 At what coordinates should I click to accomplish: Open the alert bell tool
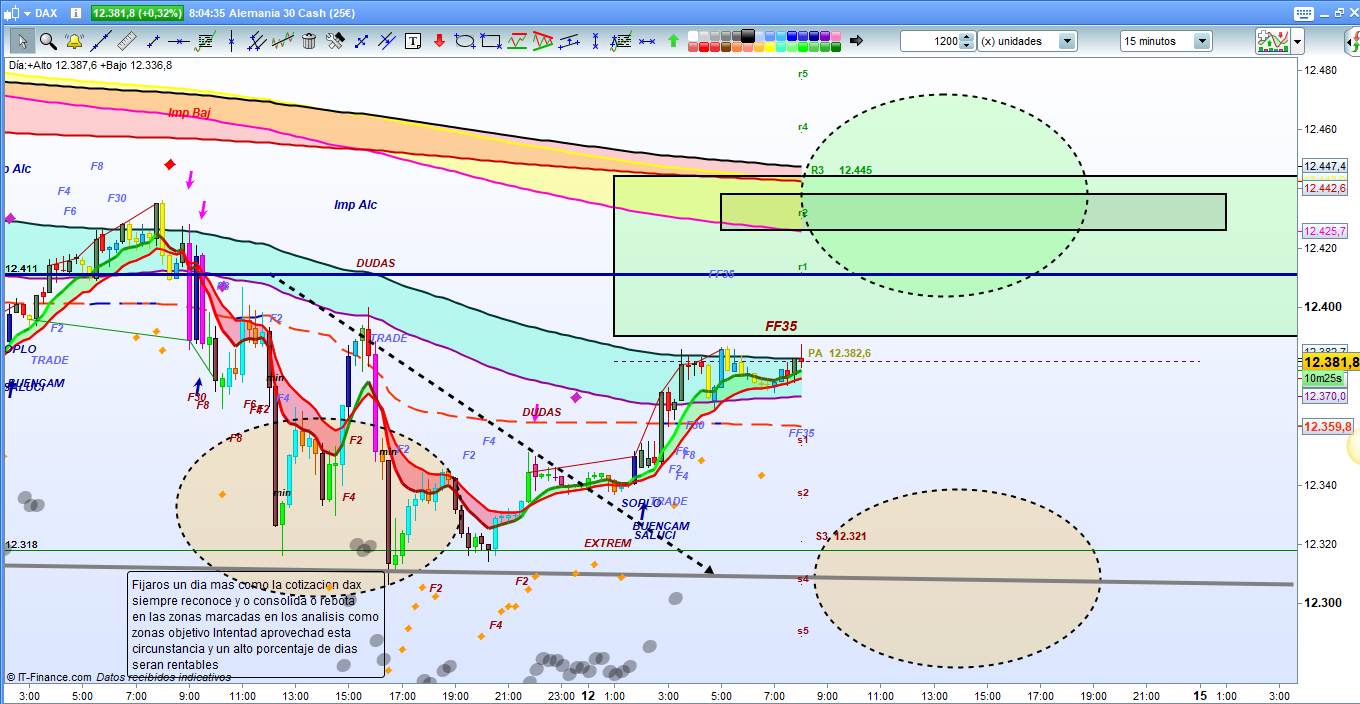coord(73,41)
